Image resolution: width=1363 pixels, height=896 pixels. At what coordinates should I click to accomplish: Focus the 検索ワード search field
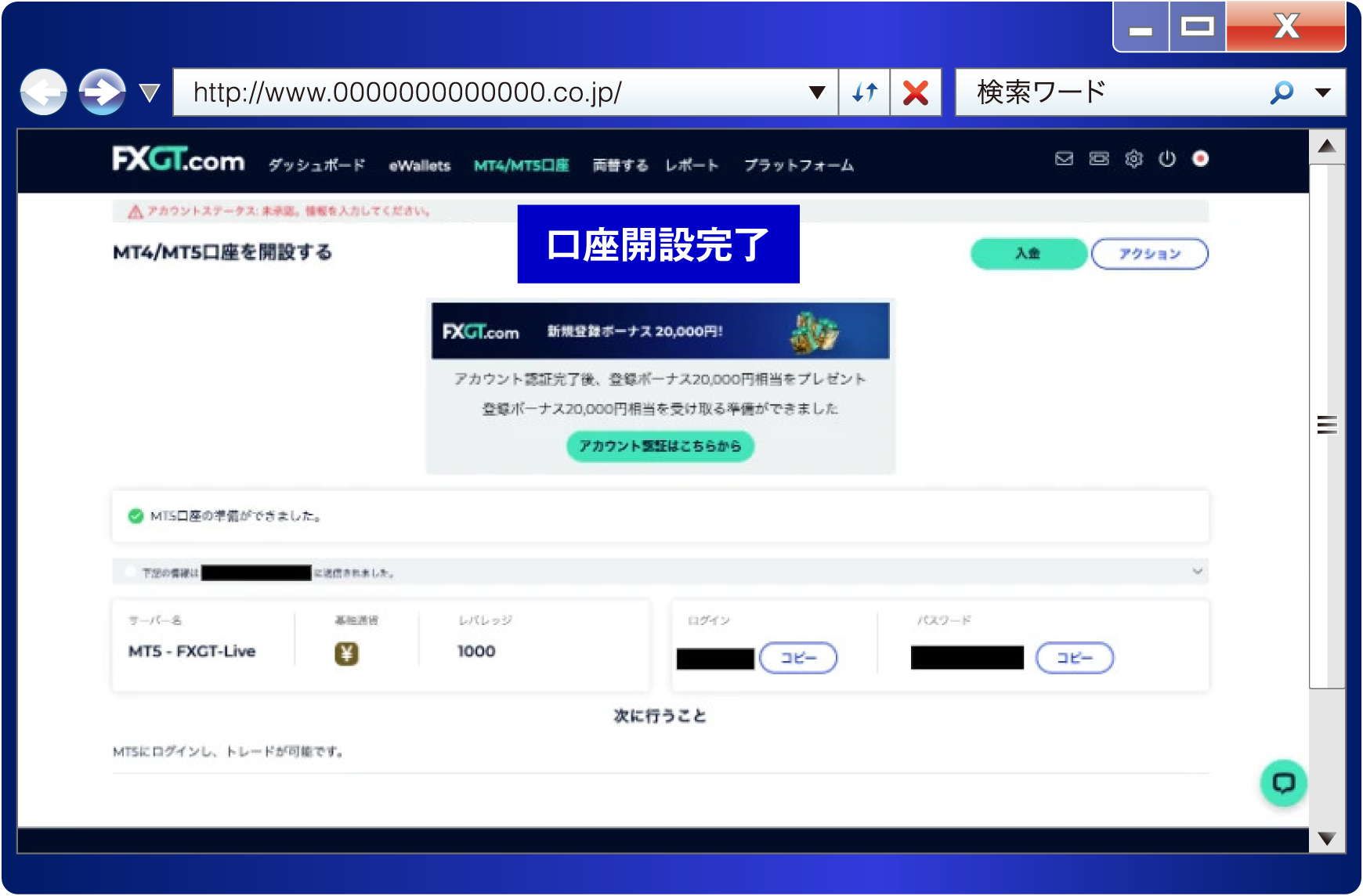click(1112, 92)
